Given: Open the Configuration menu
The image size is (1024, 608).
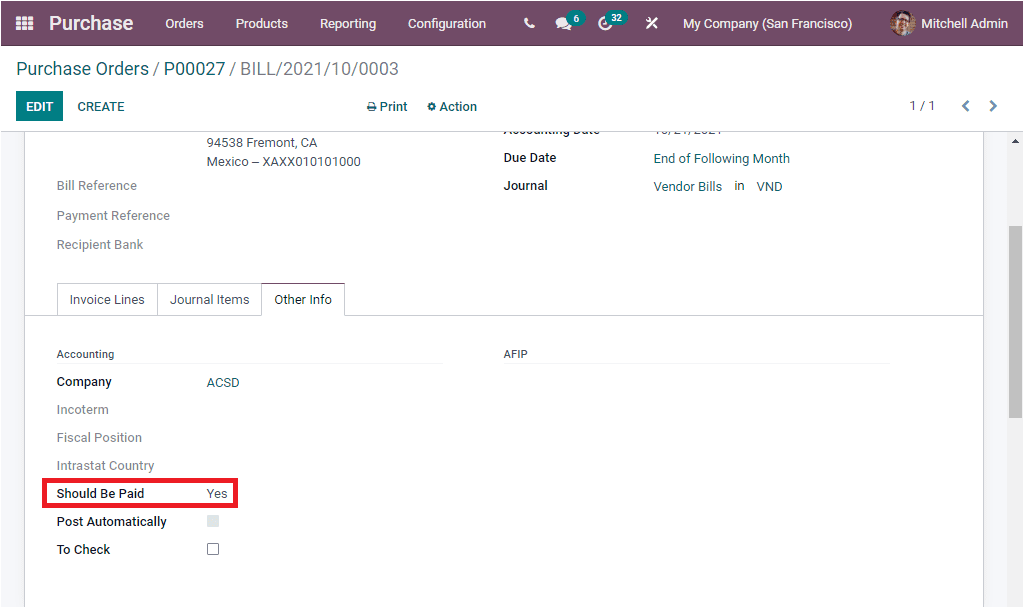Looking at the screenshot, I should click(x=447, y=23).
